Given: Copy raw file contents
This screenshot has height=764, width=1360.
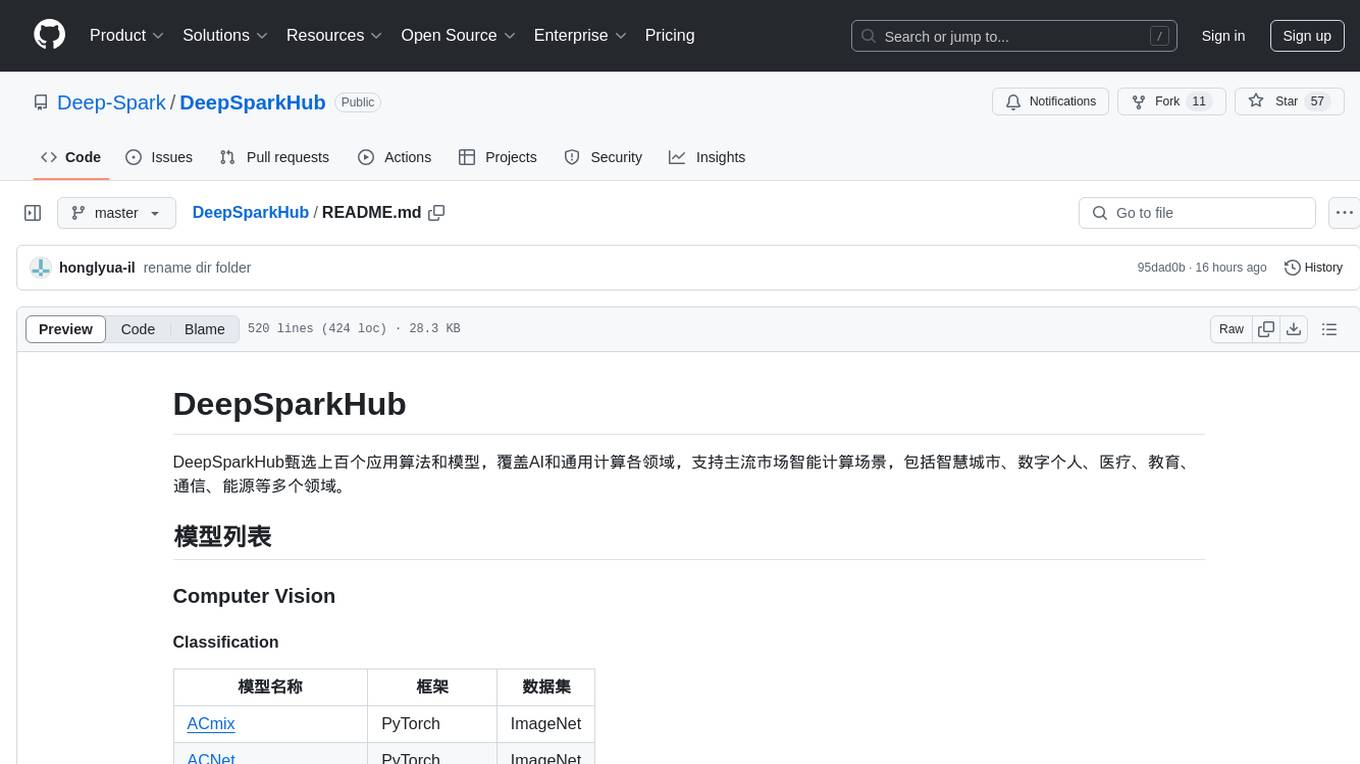Looking at the screenshot, I should point(1266,329).
